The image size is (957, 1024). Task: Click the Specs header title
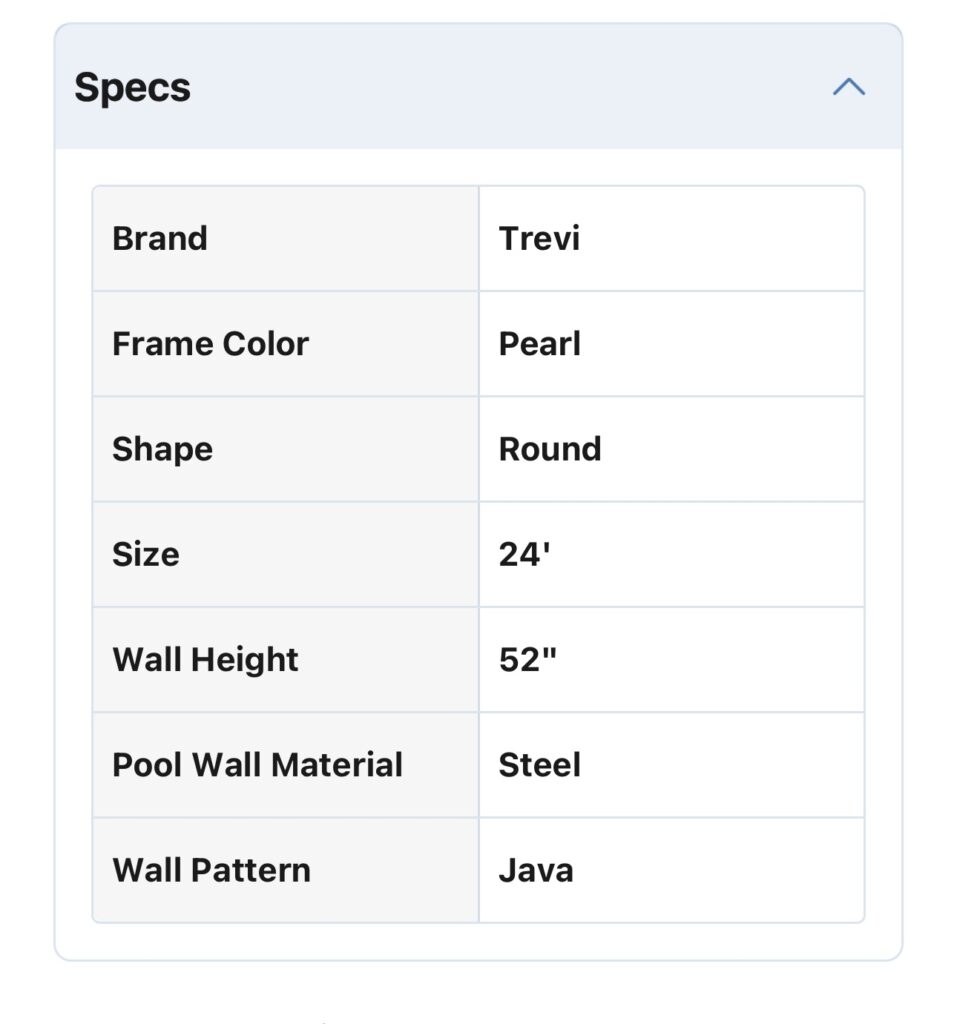133,88
